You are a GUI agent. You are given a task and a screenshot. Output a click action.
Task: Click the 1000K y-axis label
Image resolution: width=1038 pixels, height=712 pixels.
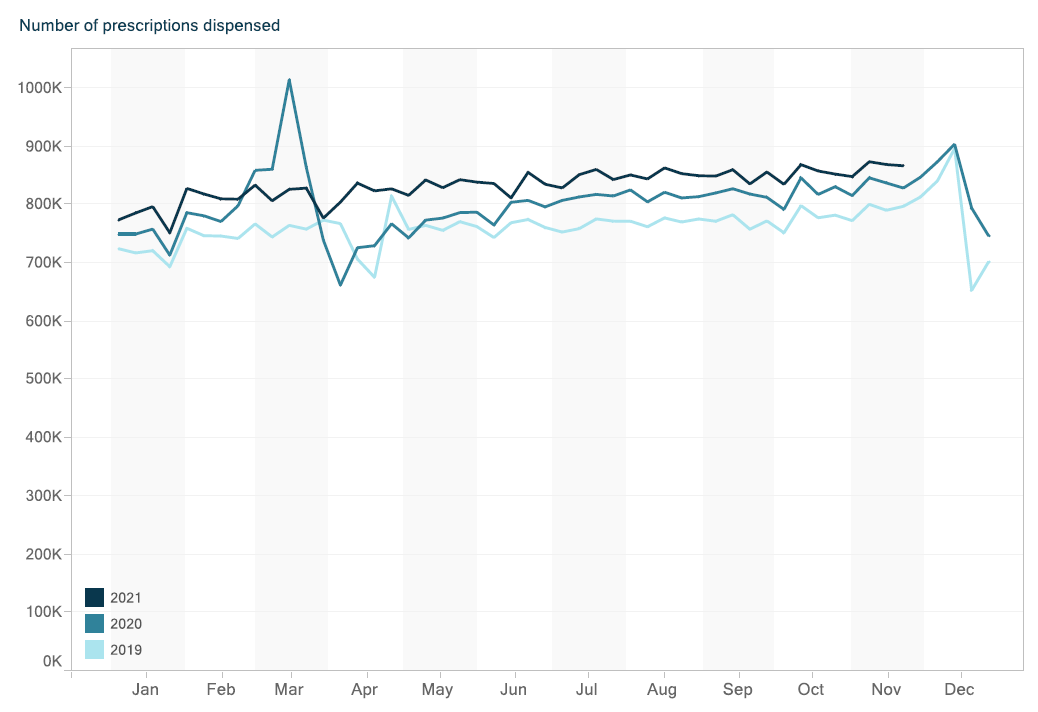click(x=40, y=88)
